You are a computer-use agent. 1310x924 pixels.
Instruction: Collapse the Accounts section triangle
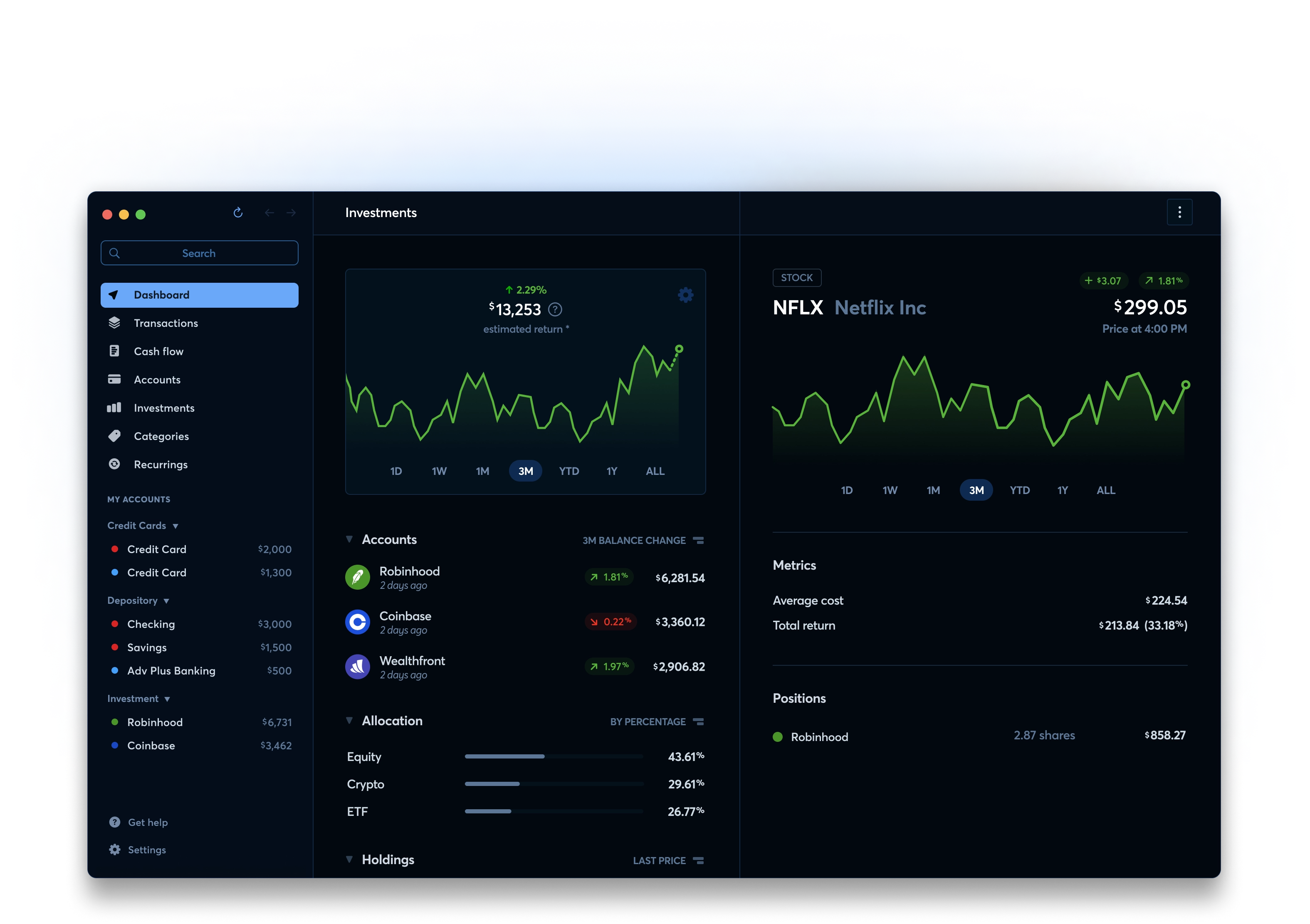pyautogui.click(x=349, y=539)
